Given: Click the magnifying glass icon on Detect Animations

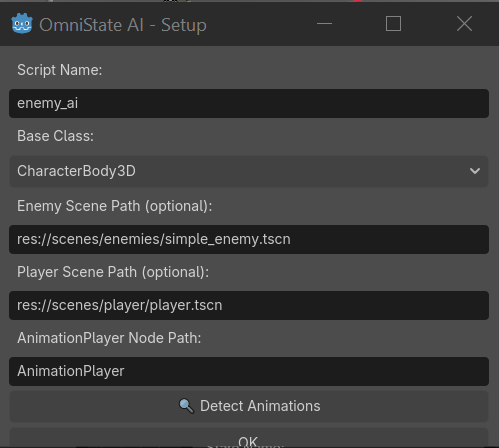Looking at the screenshot, I should tap(186, 406).
